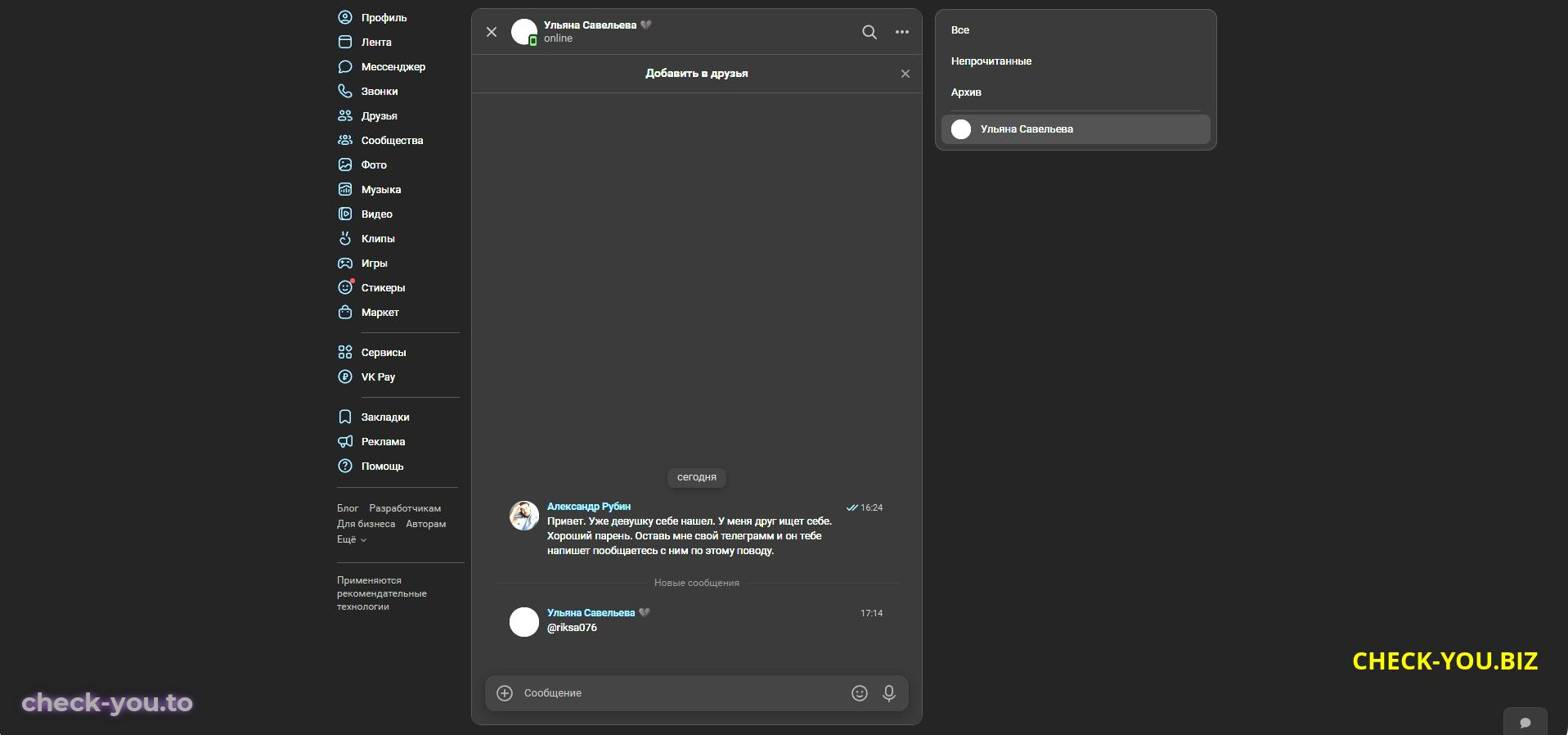Open the VK Pay ruble icon
The width and height of the screenshot is (1568, 735).
345,377
